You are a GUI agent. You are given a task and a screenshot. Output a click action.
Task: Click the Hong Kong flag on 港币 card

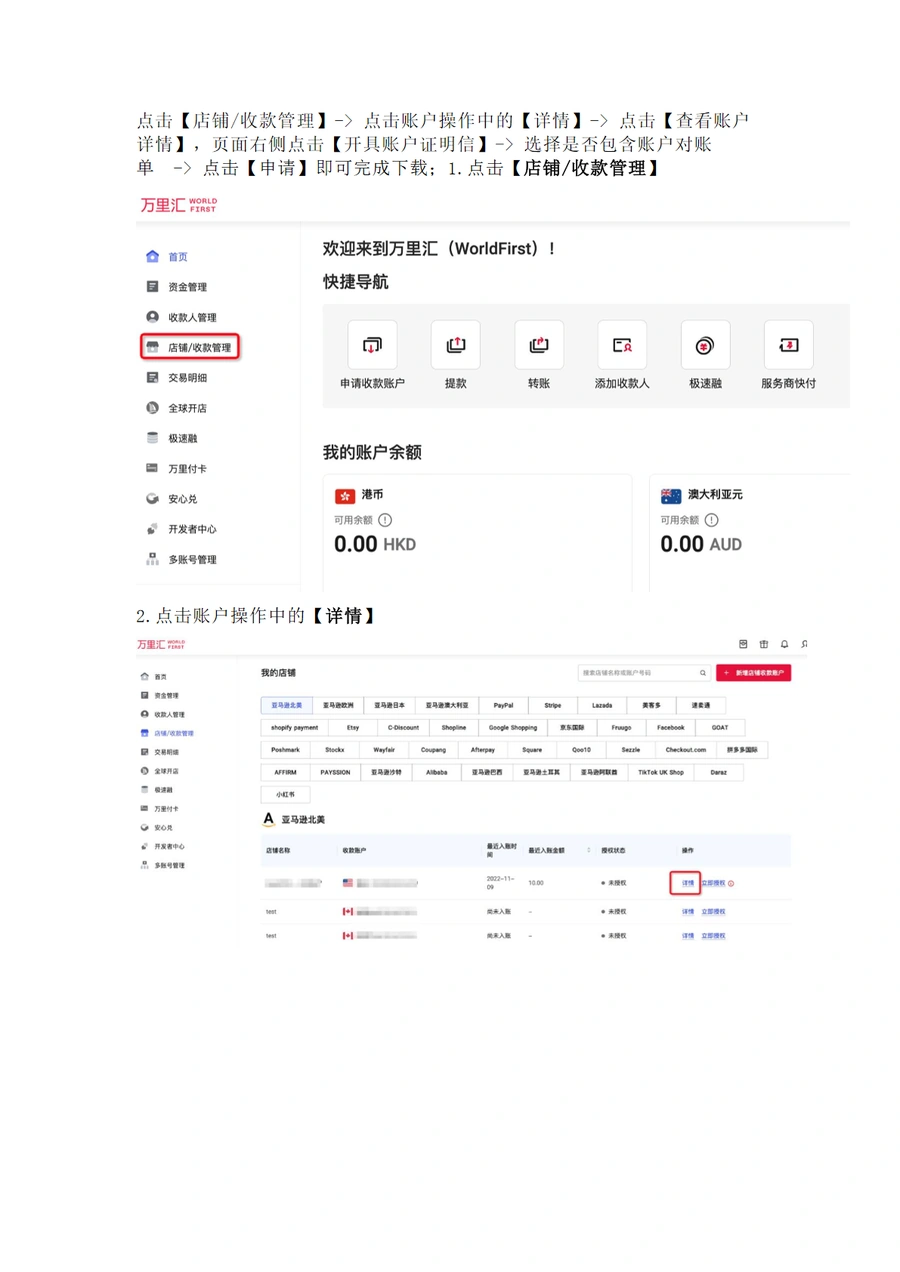click(345, 496)
